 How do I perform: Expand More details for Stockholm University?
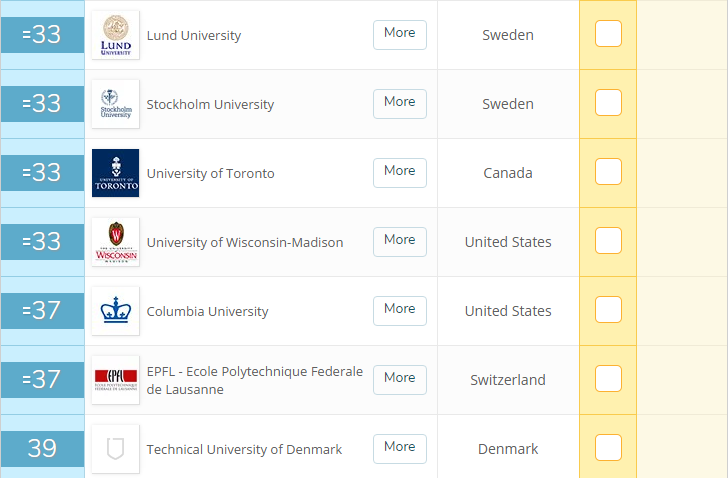coord(400,103)
